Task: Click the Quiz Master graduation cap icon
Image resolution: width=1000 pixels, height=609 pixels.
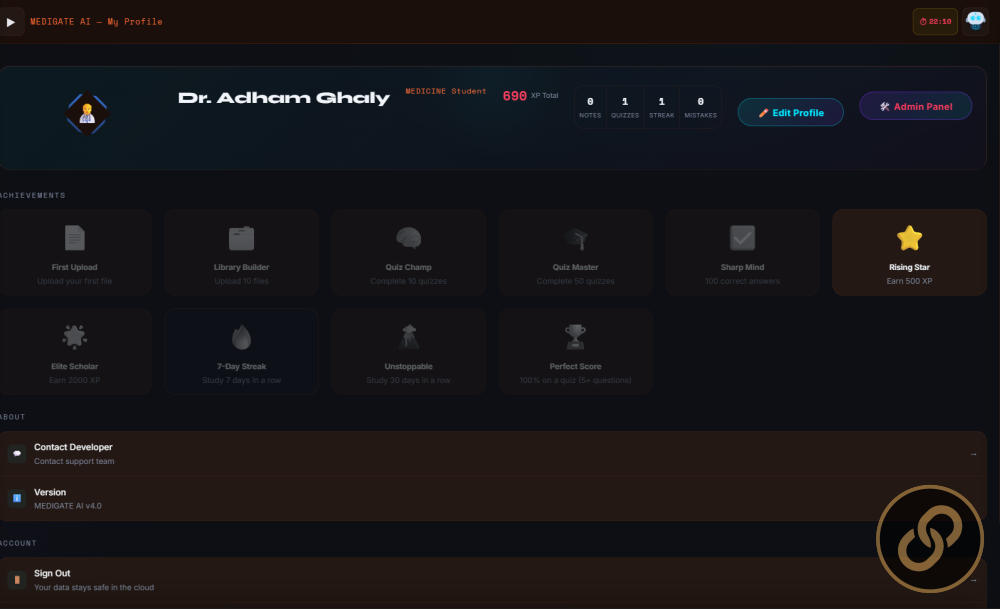Action: (576, 238)
